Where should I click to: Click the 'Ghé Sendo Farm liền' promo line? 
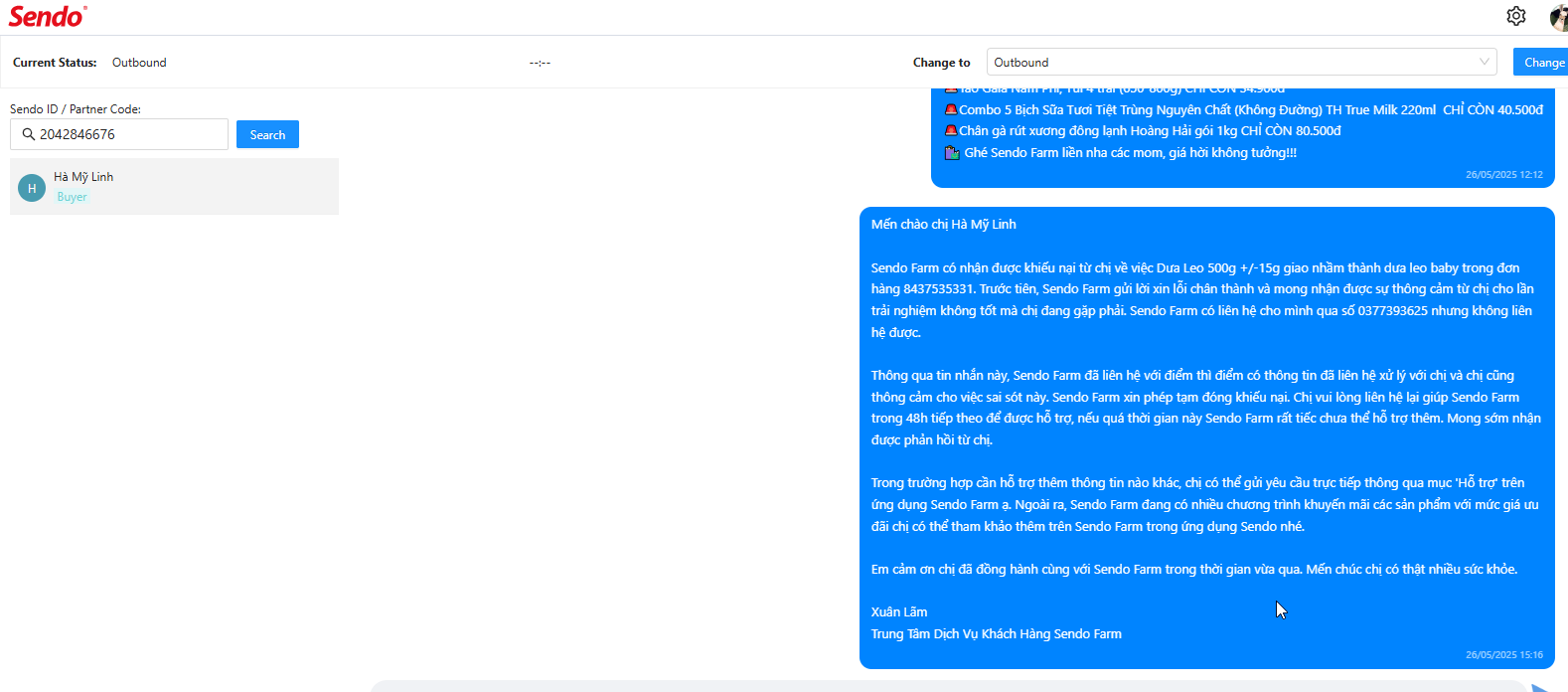pos(1121,152)
